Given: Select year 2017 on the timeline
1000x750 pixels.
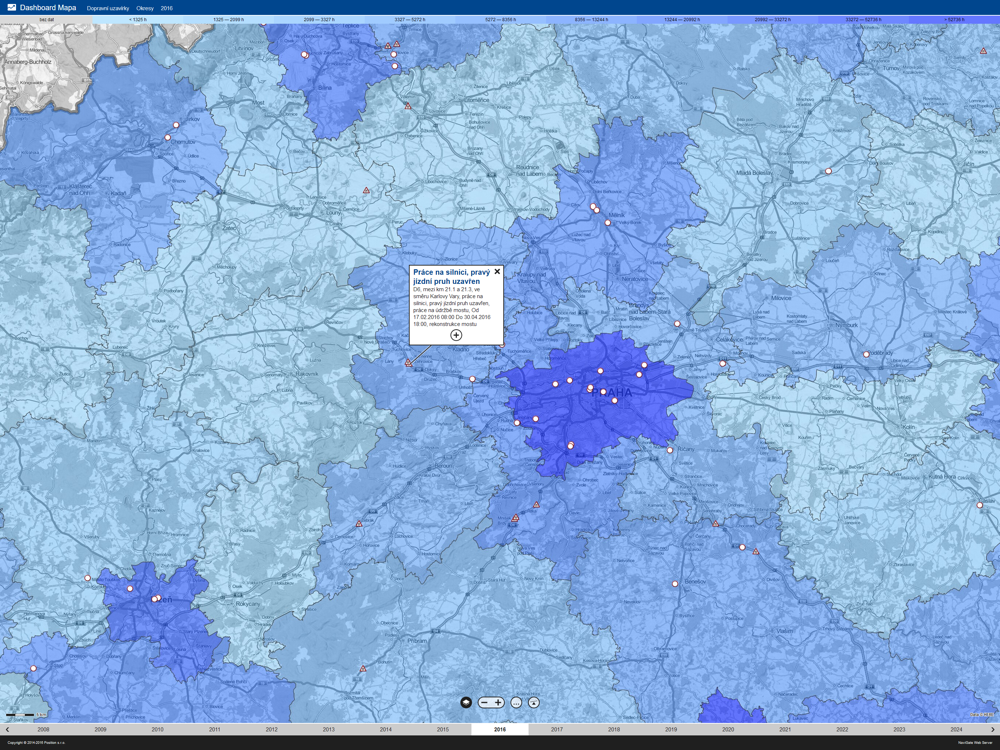Looking at the screenshot, I should coord(557,729).
